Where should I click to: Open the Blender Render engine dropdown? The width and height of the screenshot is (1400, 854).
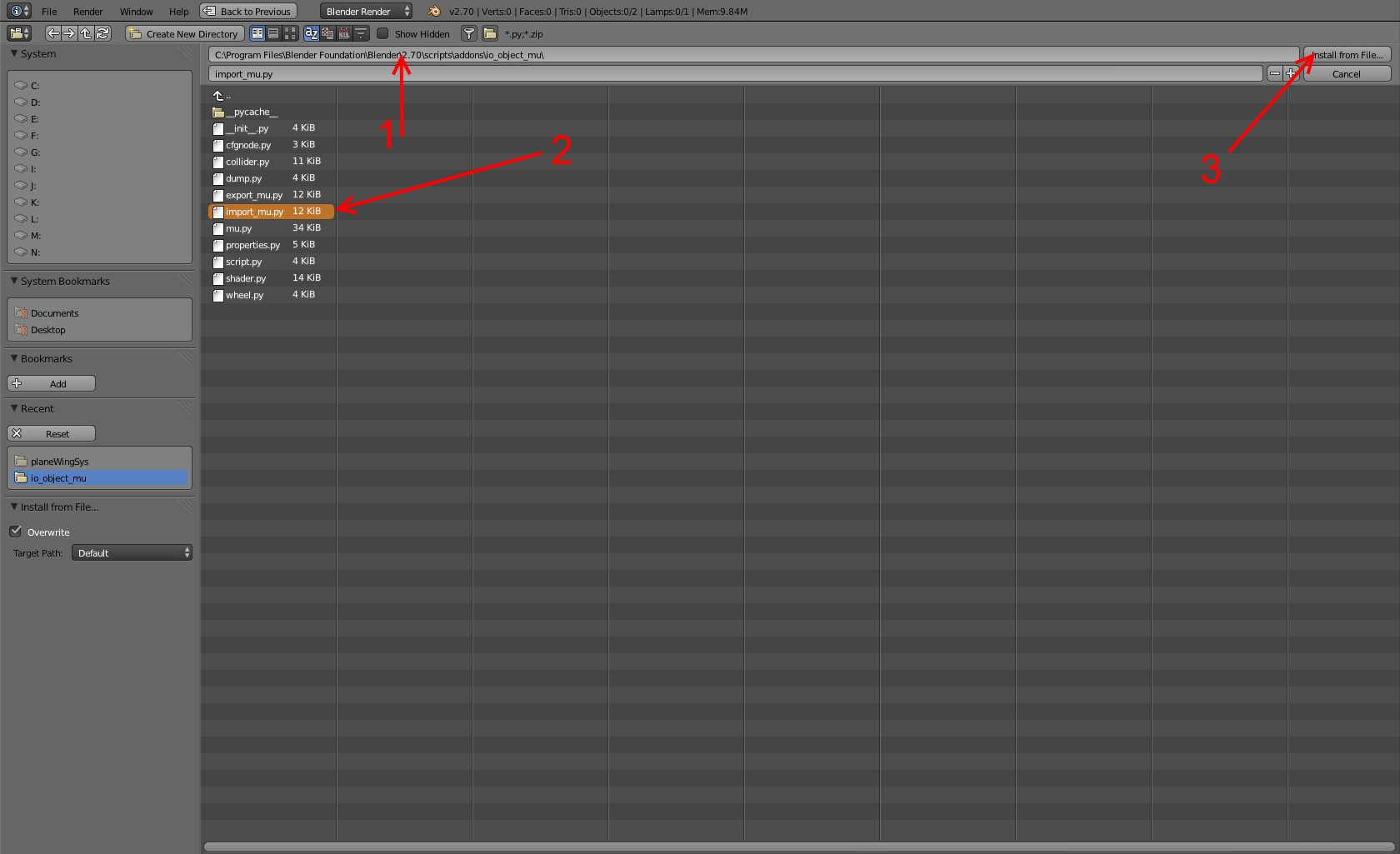click(x=366, y=12)
